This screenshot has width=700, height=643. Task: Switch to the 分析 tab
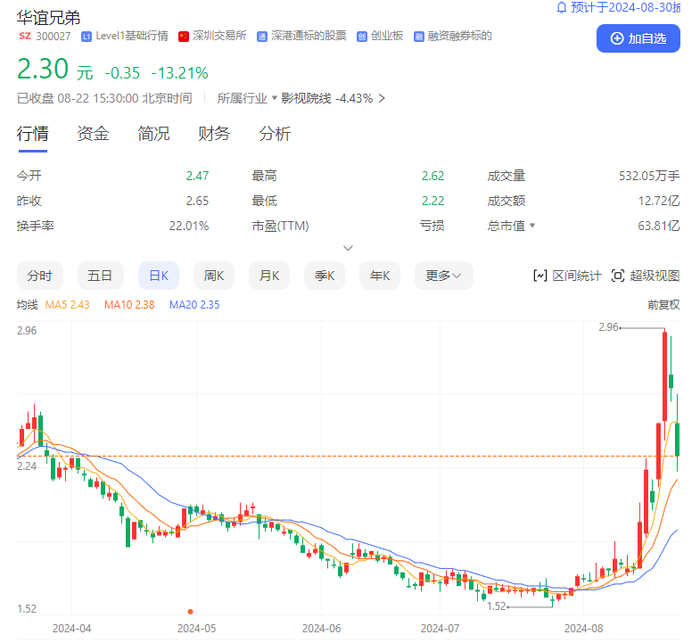click(x=275, y=134)
